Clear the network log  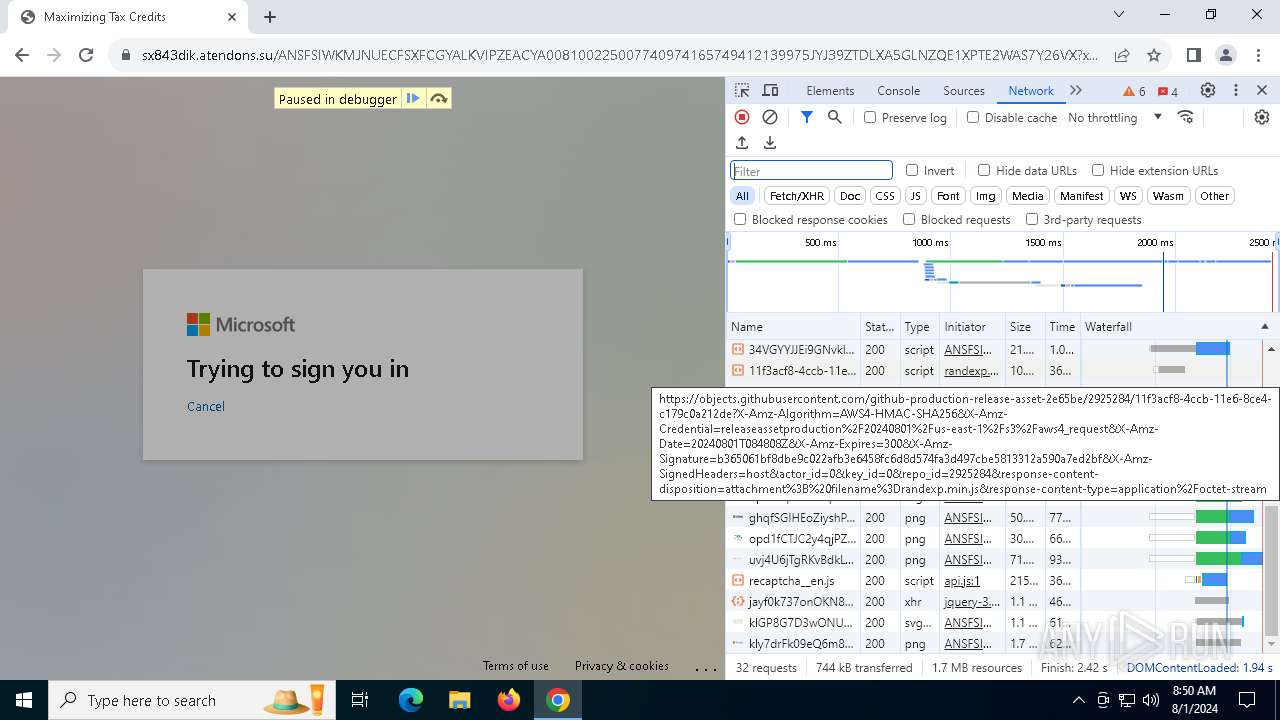pos(770,117)
